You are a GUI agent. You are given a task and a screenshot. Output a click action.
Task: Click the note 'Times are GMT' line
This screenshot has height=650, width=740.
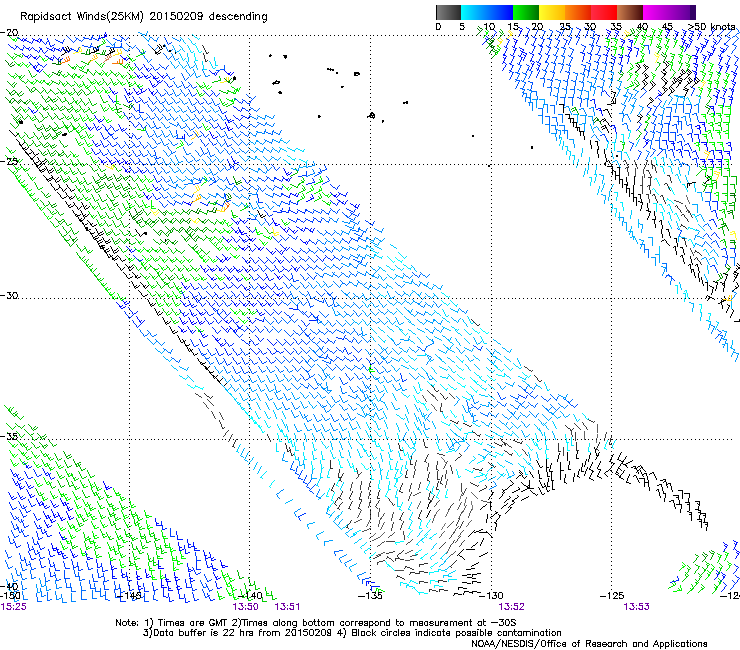point(316,623)
